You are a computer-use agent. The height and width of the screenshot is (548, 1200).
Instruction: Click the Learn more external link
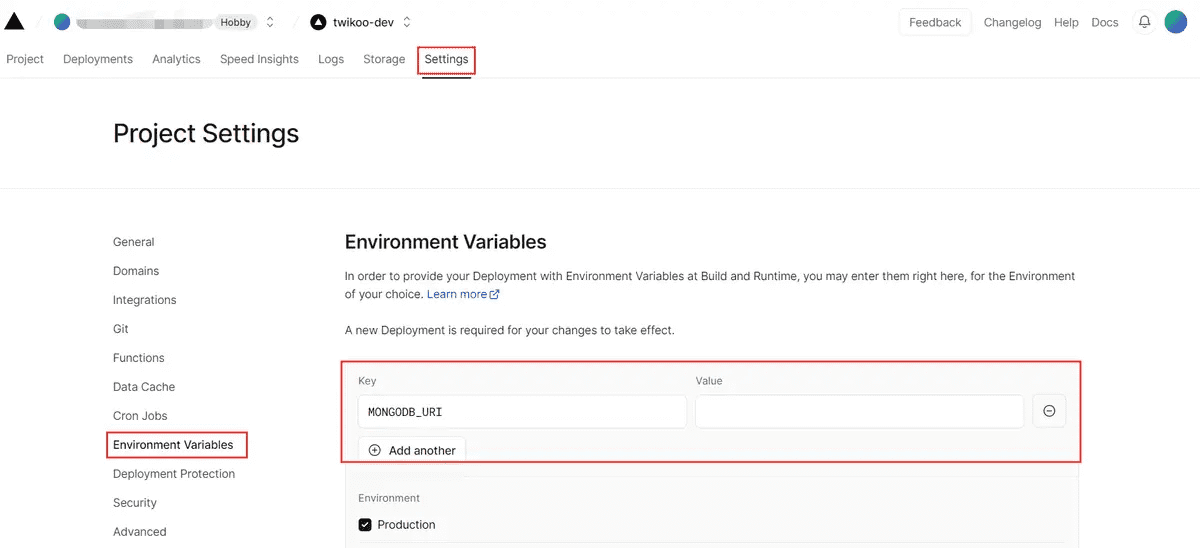pos(463,294)
